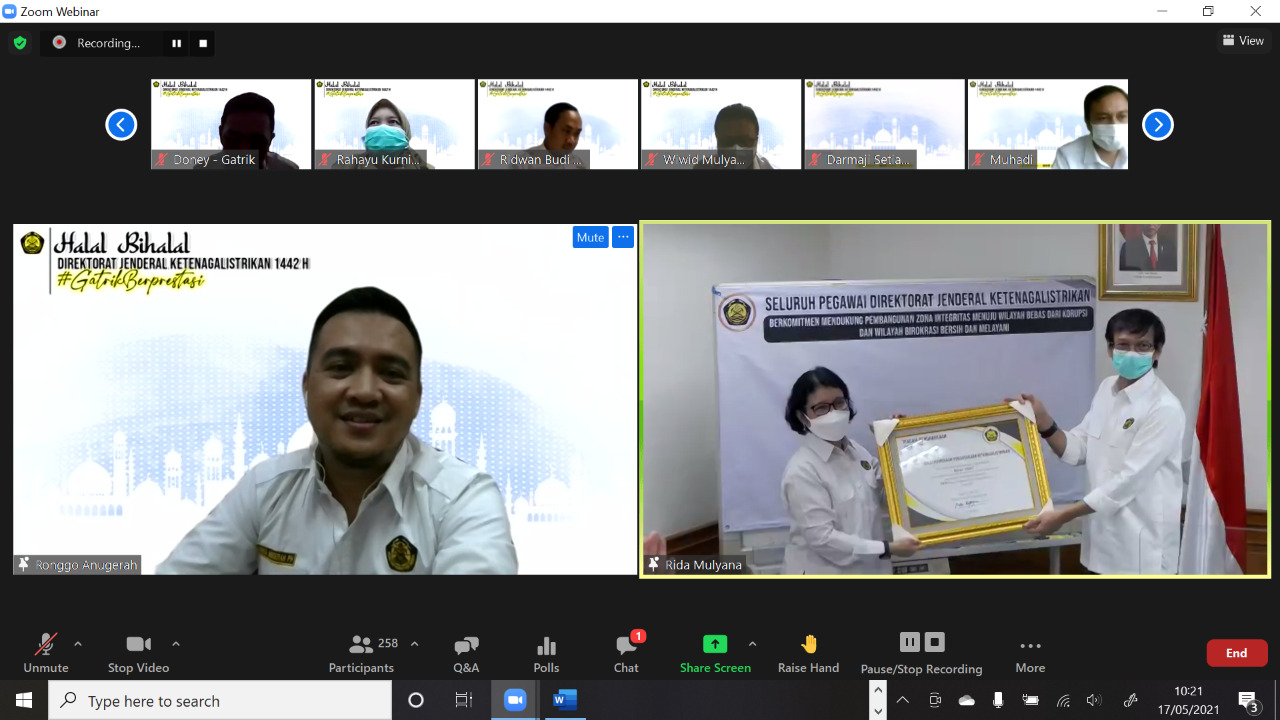Screen dimensions: 1280x720
Task: End the webinar
Action: 1236,651
